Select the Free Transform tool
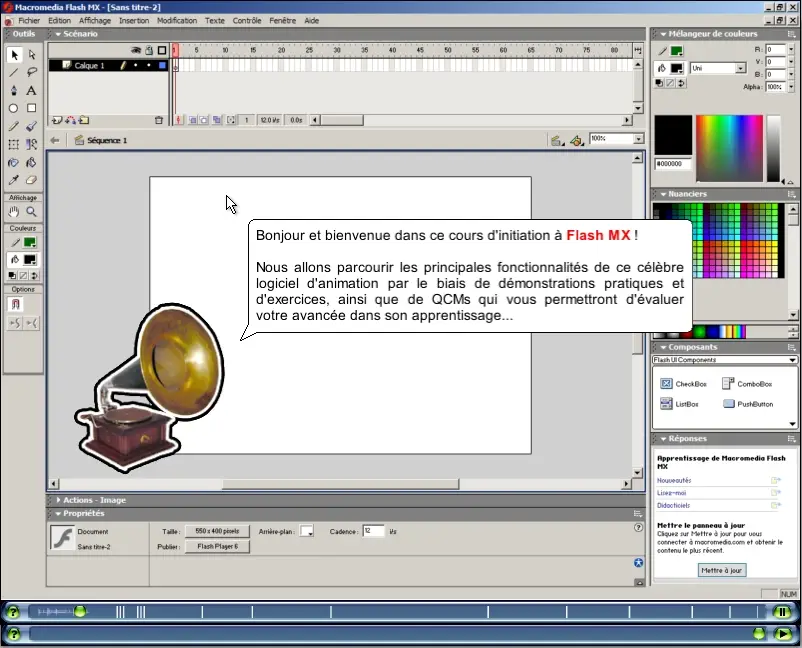Screen dimensions: 802x648 (x=14, y=144)
